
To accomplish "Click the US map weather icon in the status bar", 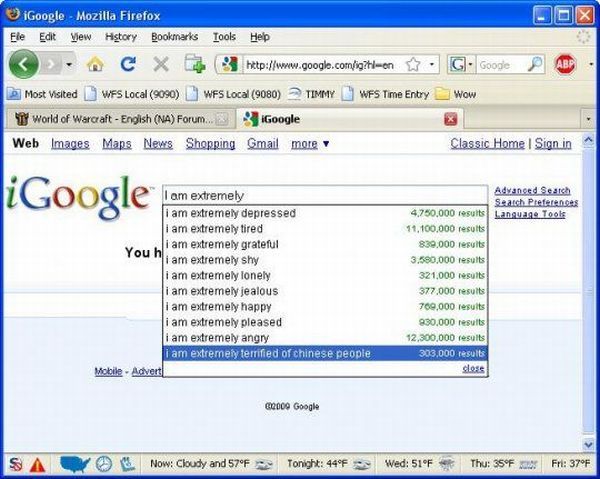I will tap(75, 464).
